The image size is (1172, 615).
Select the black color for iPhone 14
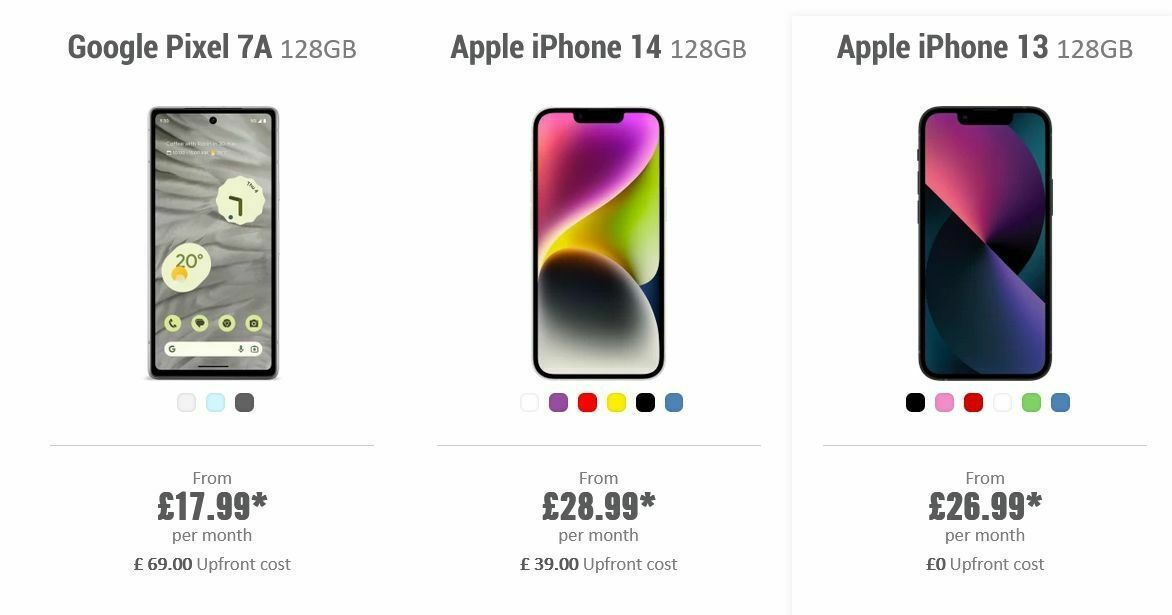647,402
